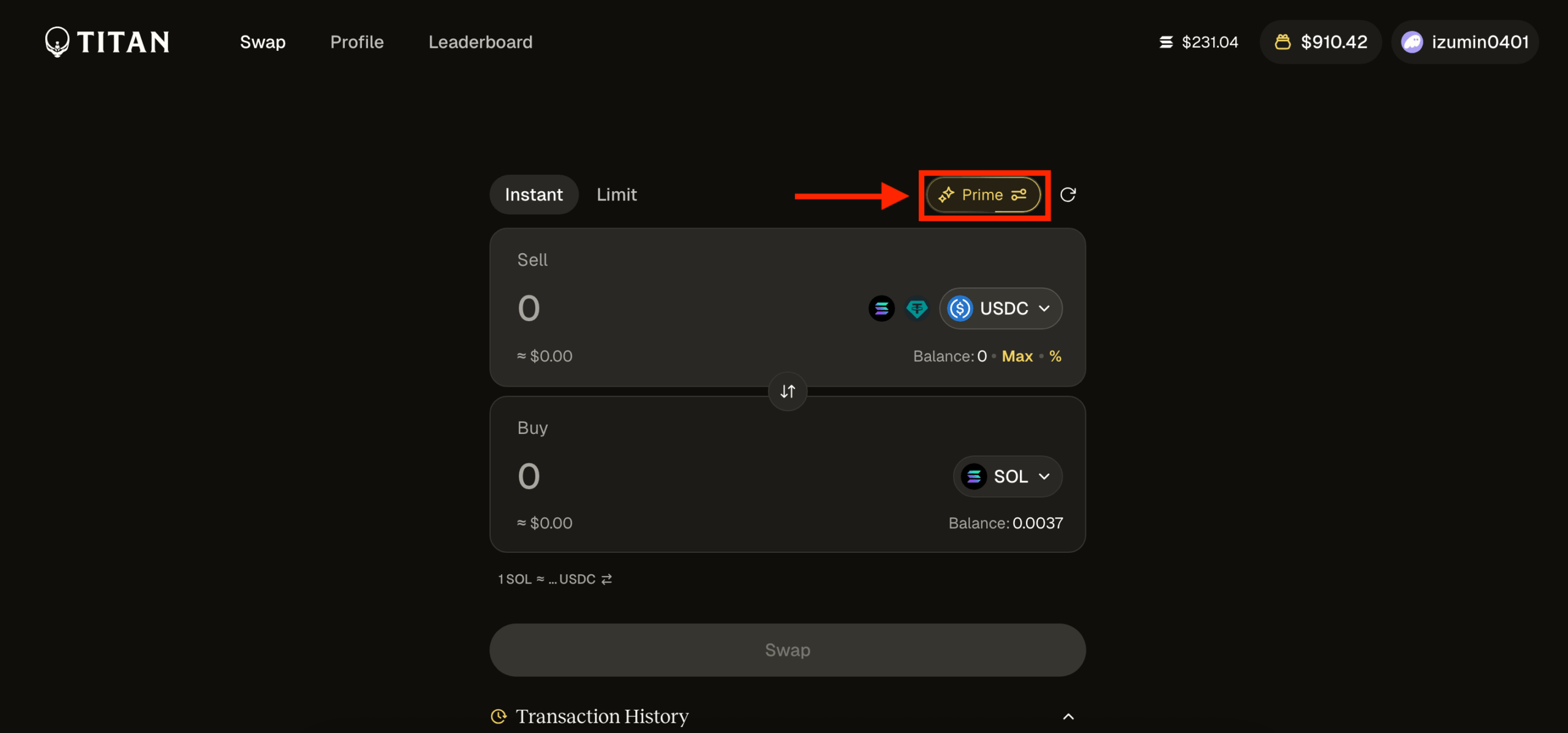Click the SOL balance $231.04 indicator
Screen dimensions: 1568x733
pos(1199,42)
